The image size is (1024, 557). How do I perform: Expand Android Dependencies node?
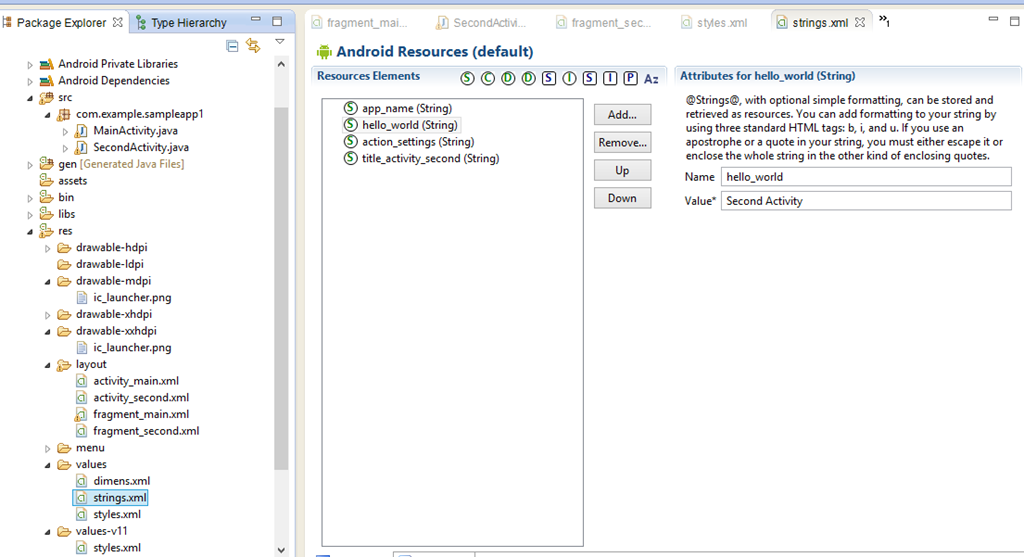[29, 82]
